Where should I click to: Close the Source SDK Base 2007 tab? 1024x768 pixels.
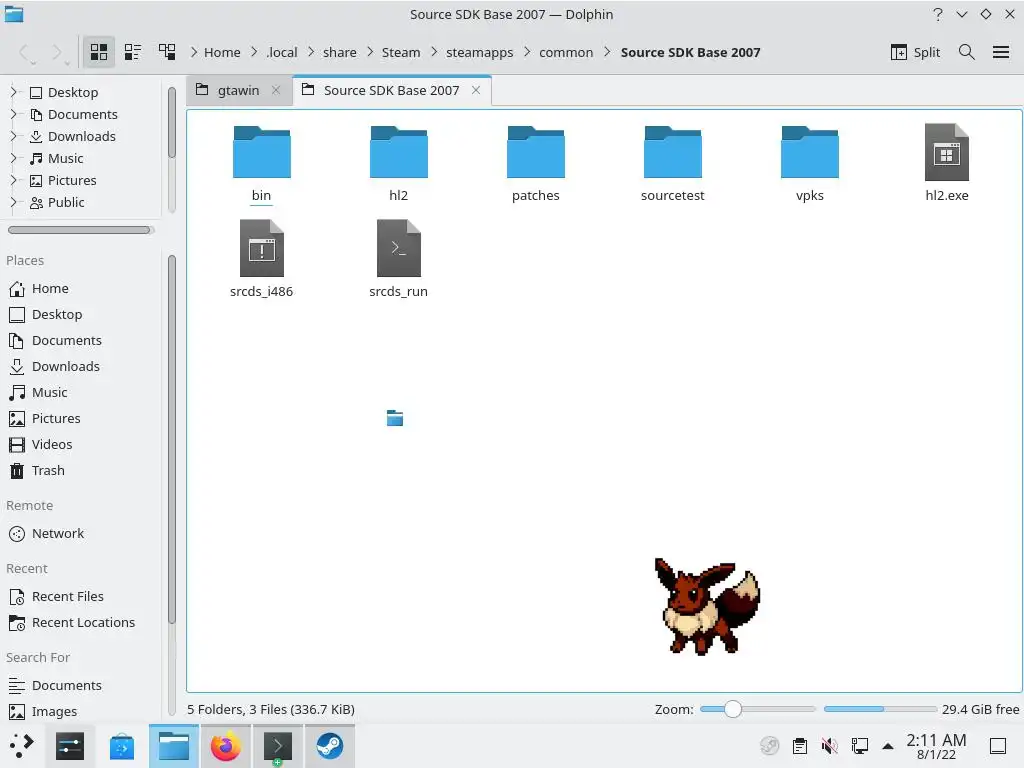[x=476, y=90]
